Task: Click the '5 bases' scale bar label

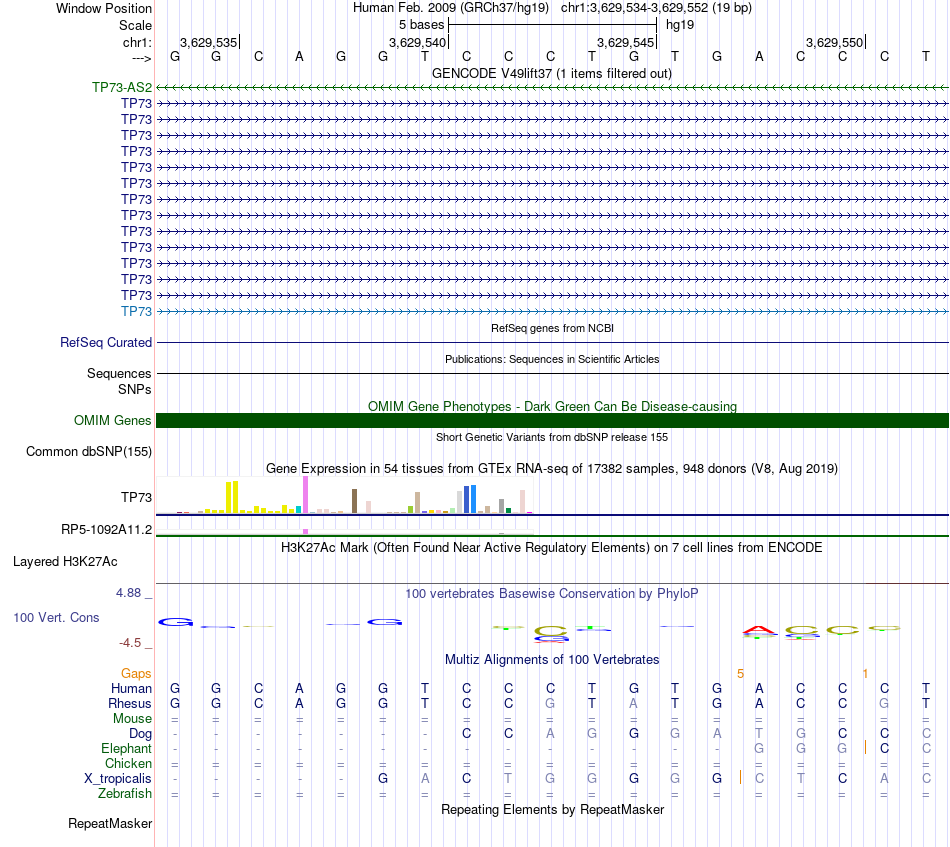Action: coord(421,25)
